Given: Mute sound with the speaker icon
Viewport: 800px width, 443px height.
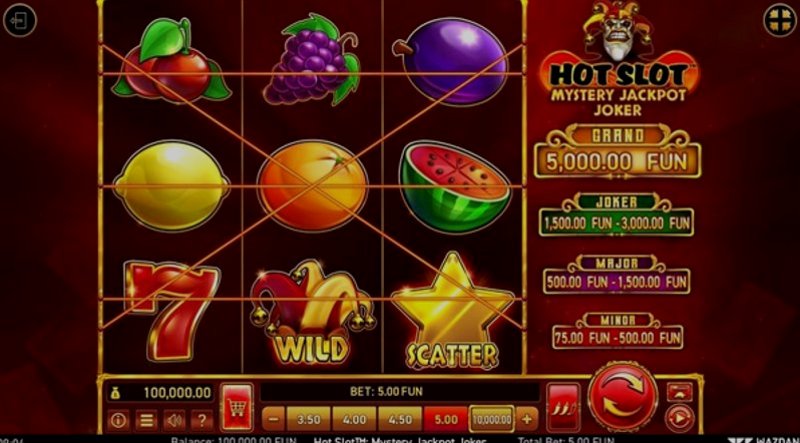Looking at the screenshot, I should pos(174,420).
